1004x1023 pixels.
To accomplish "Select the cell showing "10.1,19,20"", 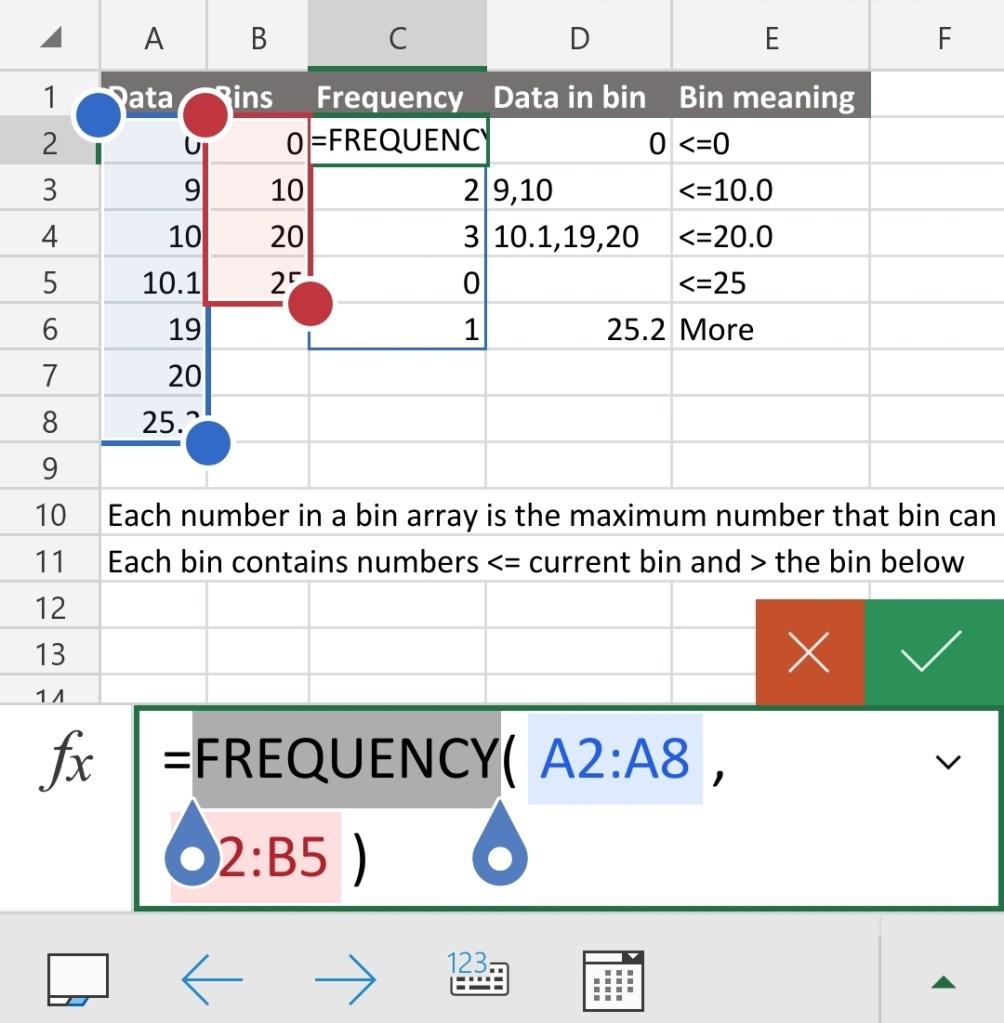I will [x=578, y=237].
